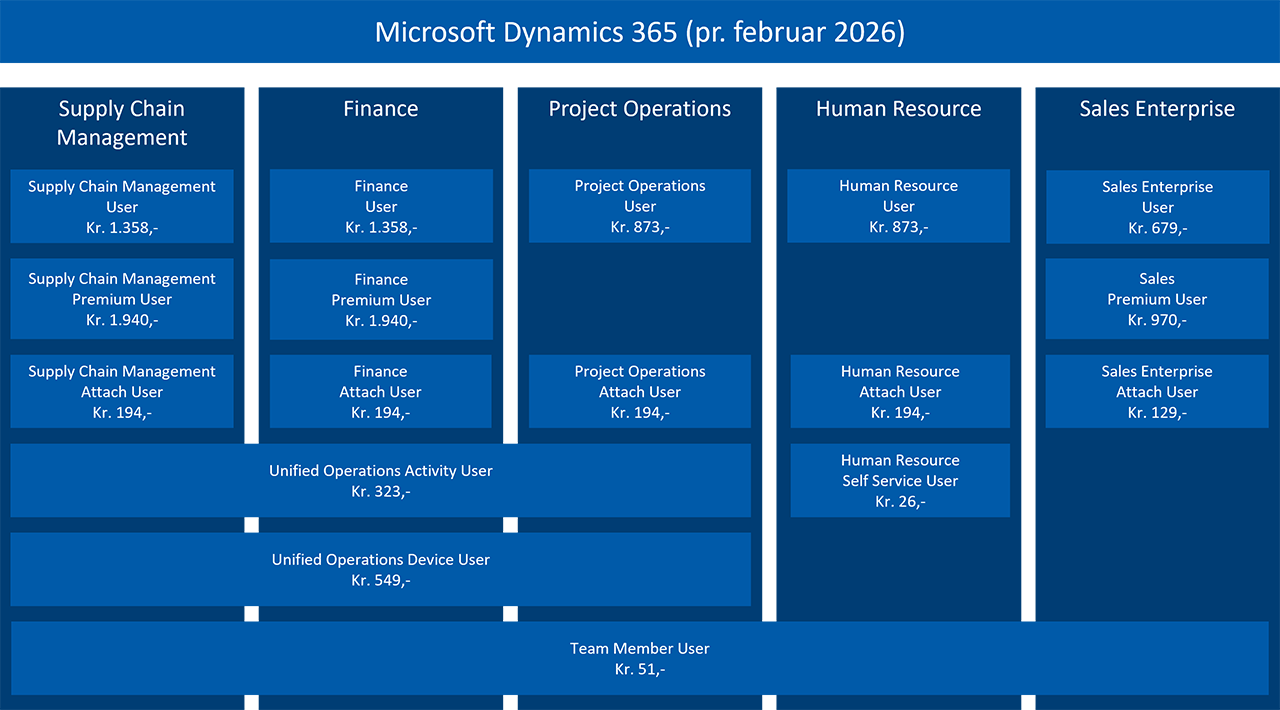Choose the Sales Enterprise column heading
Image resolution: width=1280 pixels, height=710 pixels.
pyautogui.click(x=1157, y=109)
